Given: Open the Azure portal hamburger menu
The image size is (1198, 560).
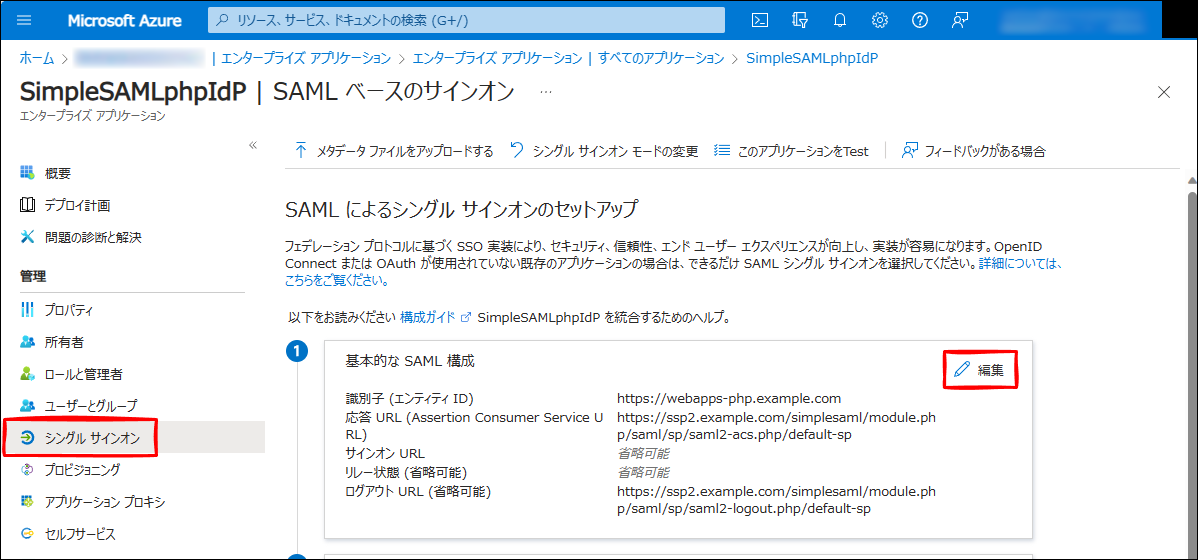Looking at the screenshot, I should [x=25, y=20].
